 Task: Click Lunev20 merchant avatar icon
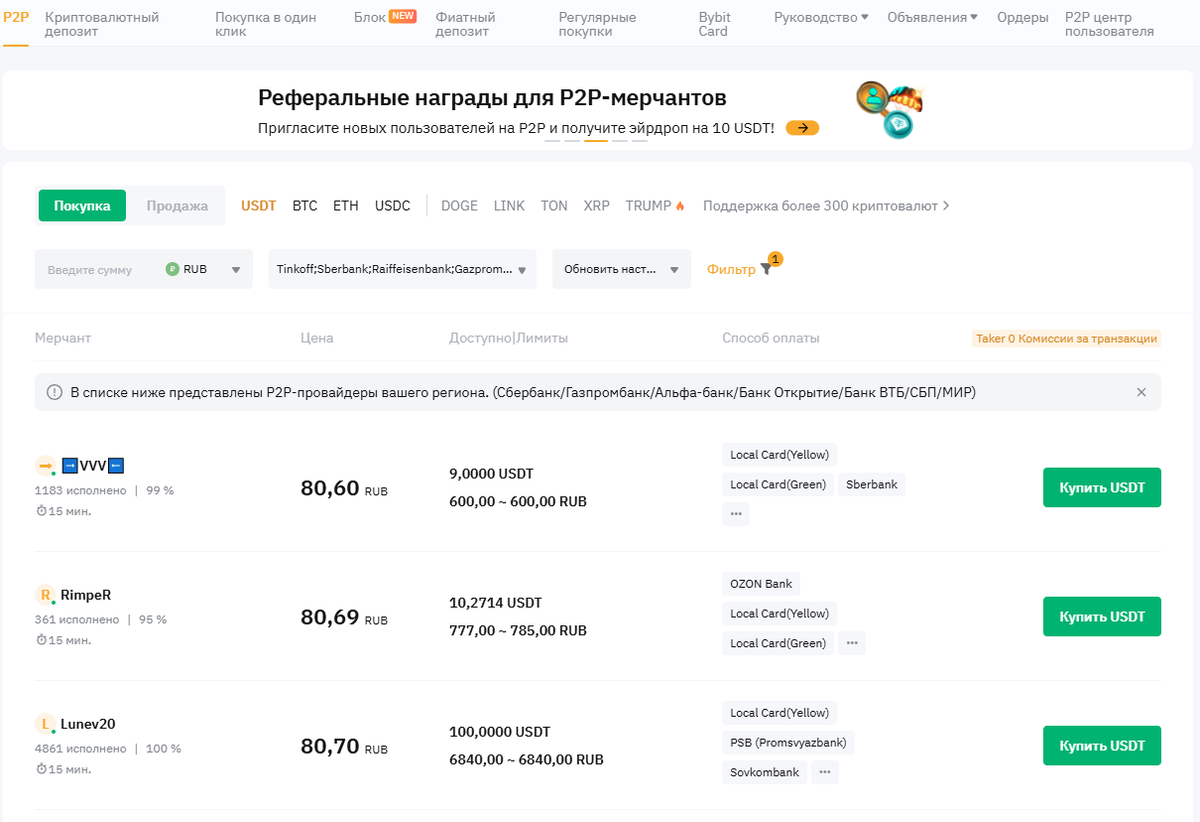click(x=45, y=725)
